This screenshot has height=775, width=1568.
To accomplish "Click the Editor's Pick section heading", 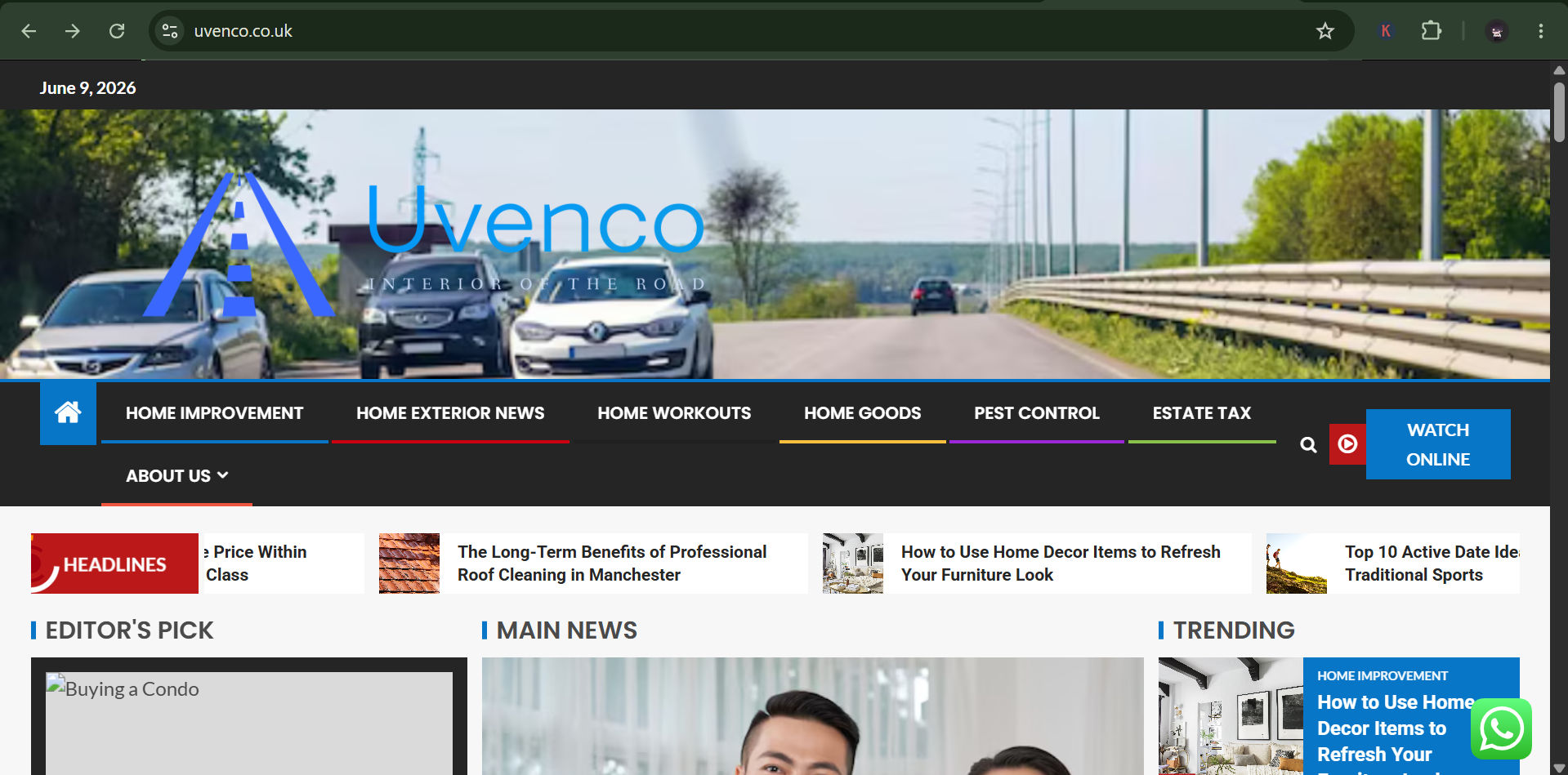I will click(129, 630).
